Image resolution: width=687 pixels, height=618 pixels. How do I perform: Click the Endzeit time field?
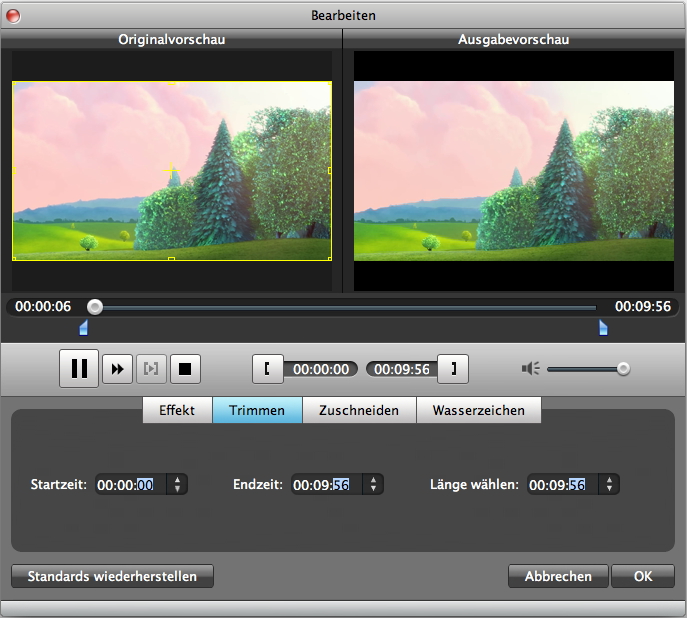(x=326, y=484)
